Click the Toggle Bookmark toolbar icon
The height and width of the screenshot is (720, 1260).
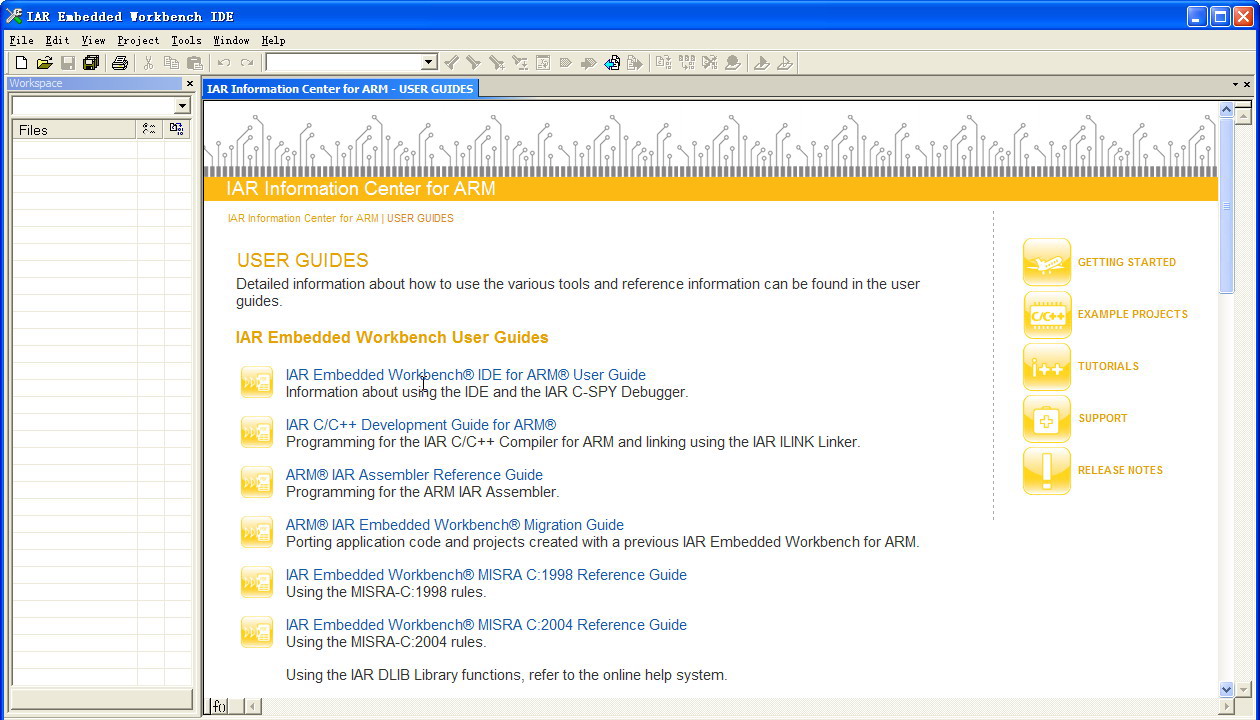[565, 63]
